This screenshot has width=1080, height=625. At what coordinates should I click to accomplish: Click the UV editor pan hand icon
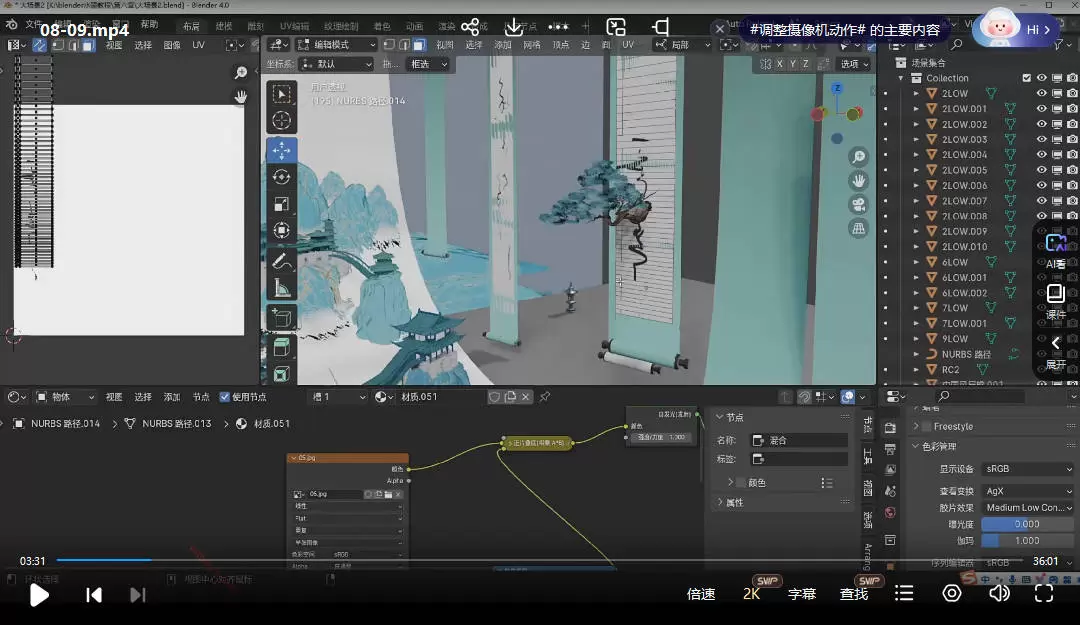[x=240, y=96]
